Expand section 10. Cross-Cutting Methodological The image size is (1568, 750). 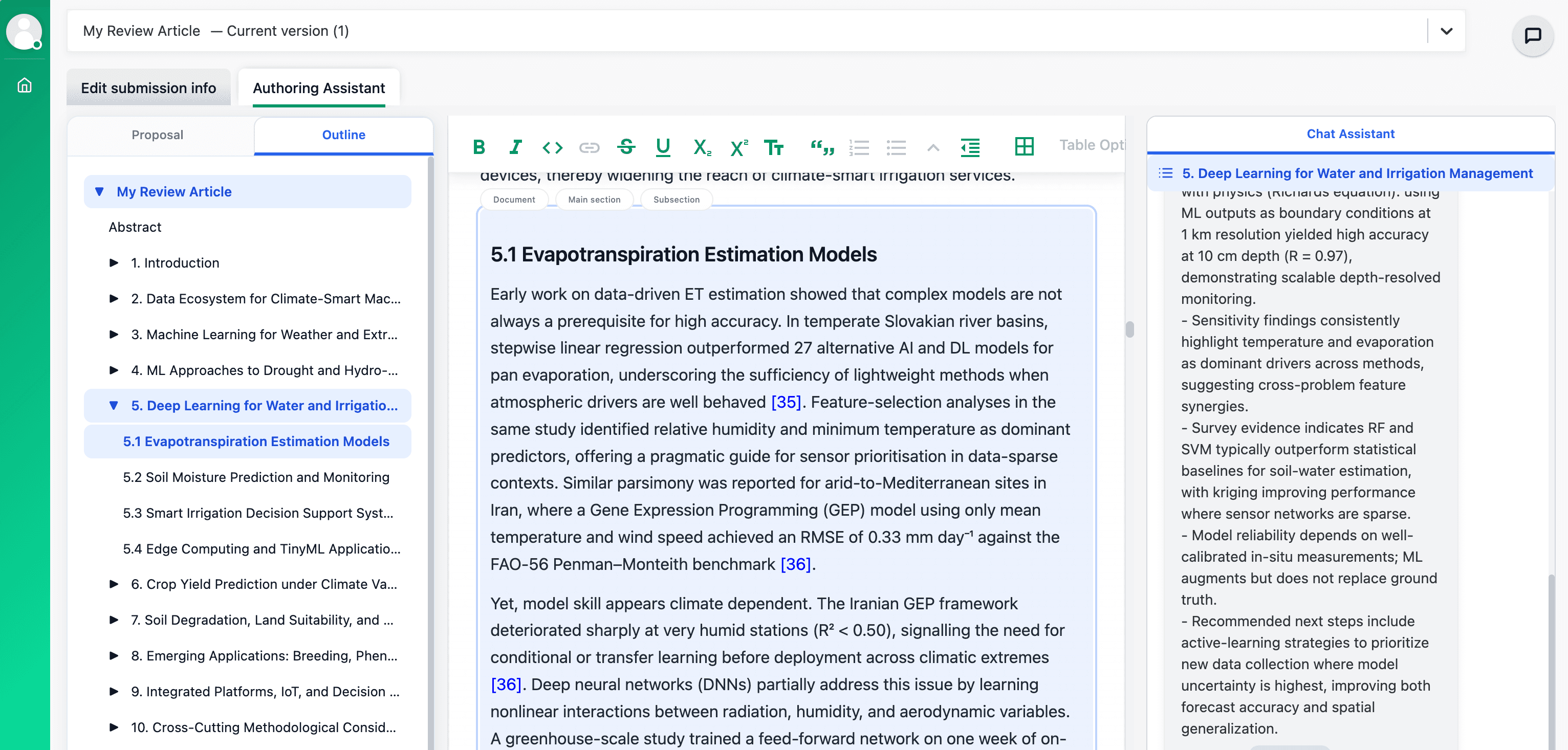coord(114,727)
